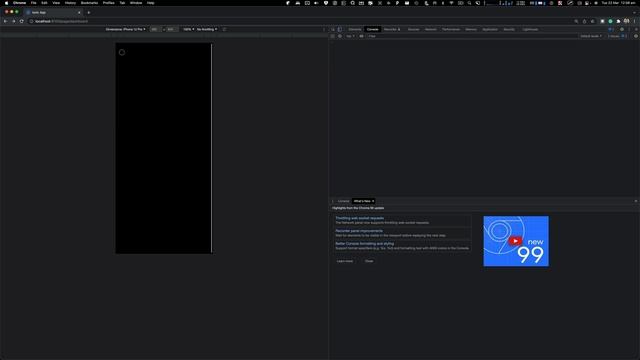This screenshot has height=360, width=640.
Task: Open the Chrome menu in the menu bar
Action: [x=19, y=3]
